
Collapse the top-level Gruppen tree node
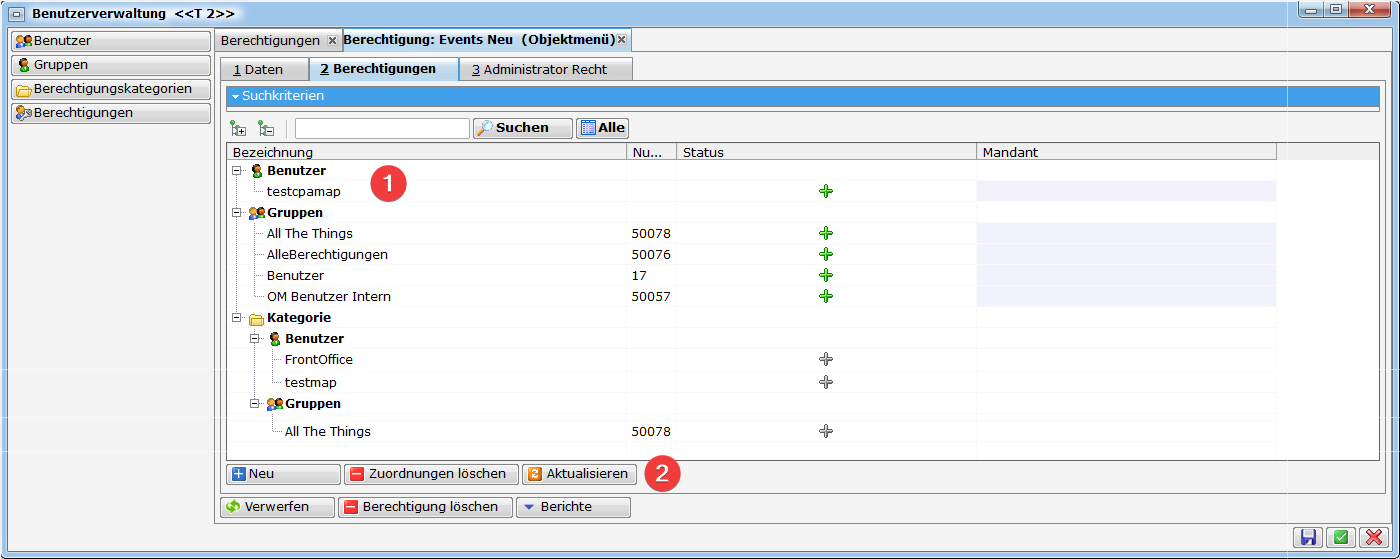237,213
